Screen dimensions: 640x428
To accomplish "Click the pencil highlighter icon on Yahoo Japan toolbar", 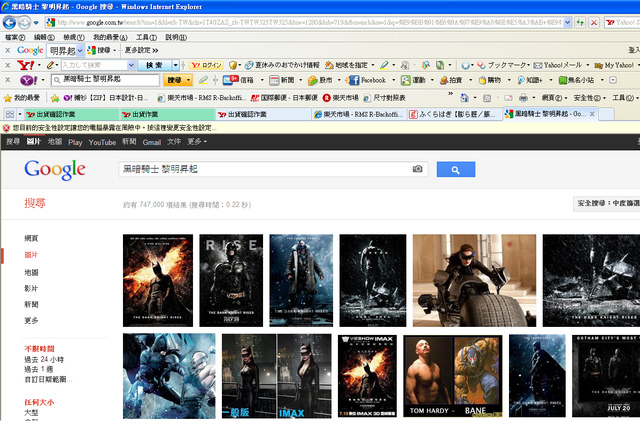I will (50, 65).
